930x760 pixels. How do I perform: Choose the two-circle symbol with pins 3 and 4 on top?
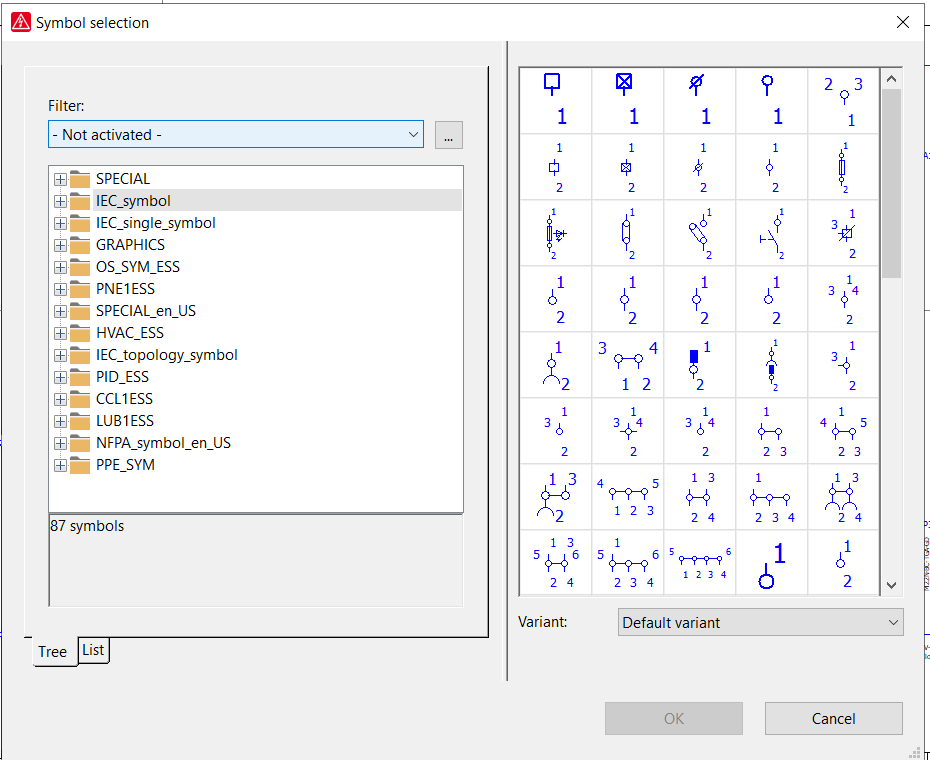[627, 365]
